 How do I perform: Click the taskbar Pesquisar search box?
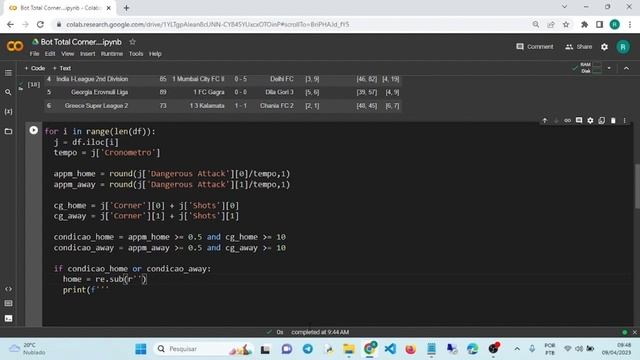[x=203, y=349]
